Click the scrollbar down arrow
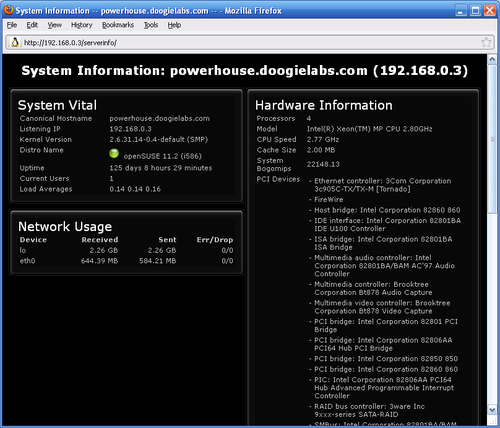 pos(492,409)
